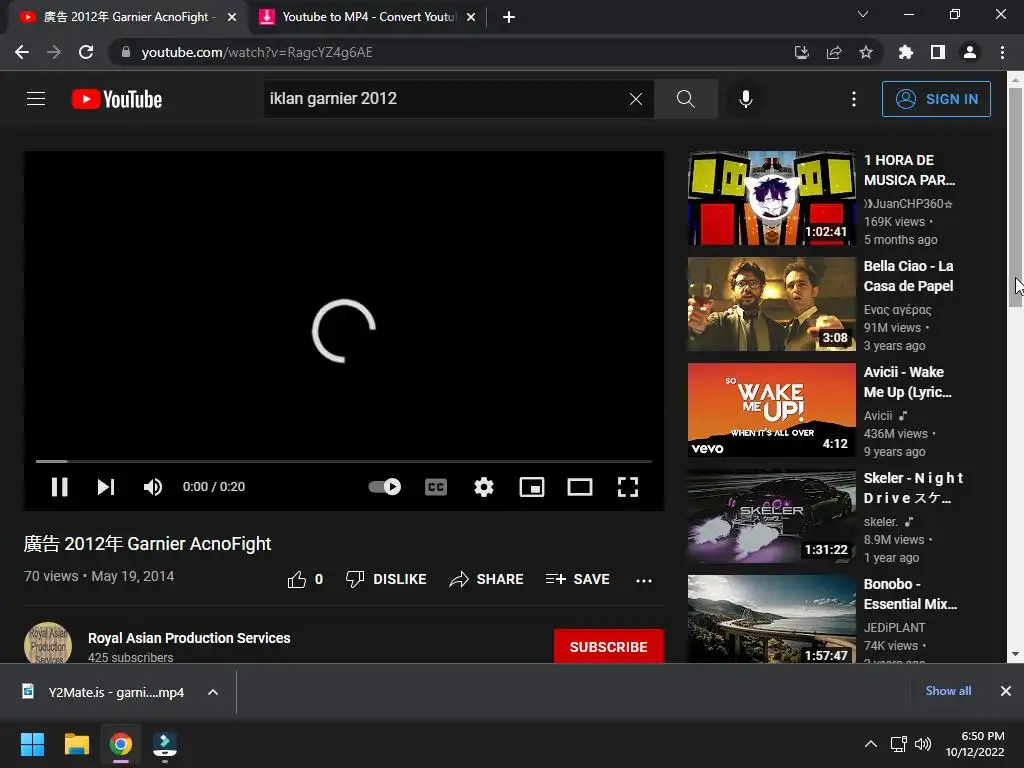Toggle Chrome side panel
1024x768 pixels.
click(x=938, y=52)
